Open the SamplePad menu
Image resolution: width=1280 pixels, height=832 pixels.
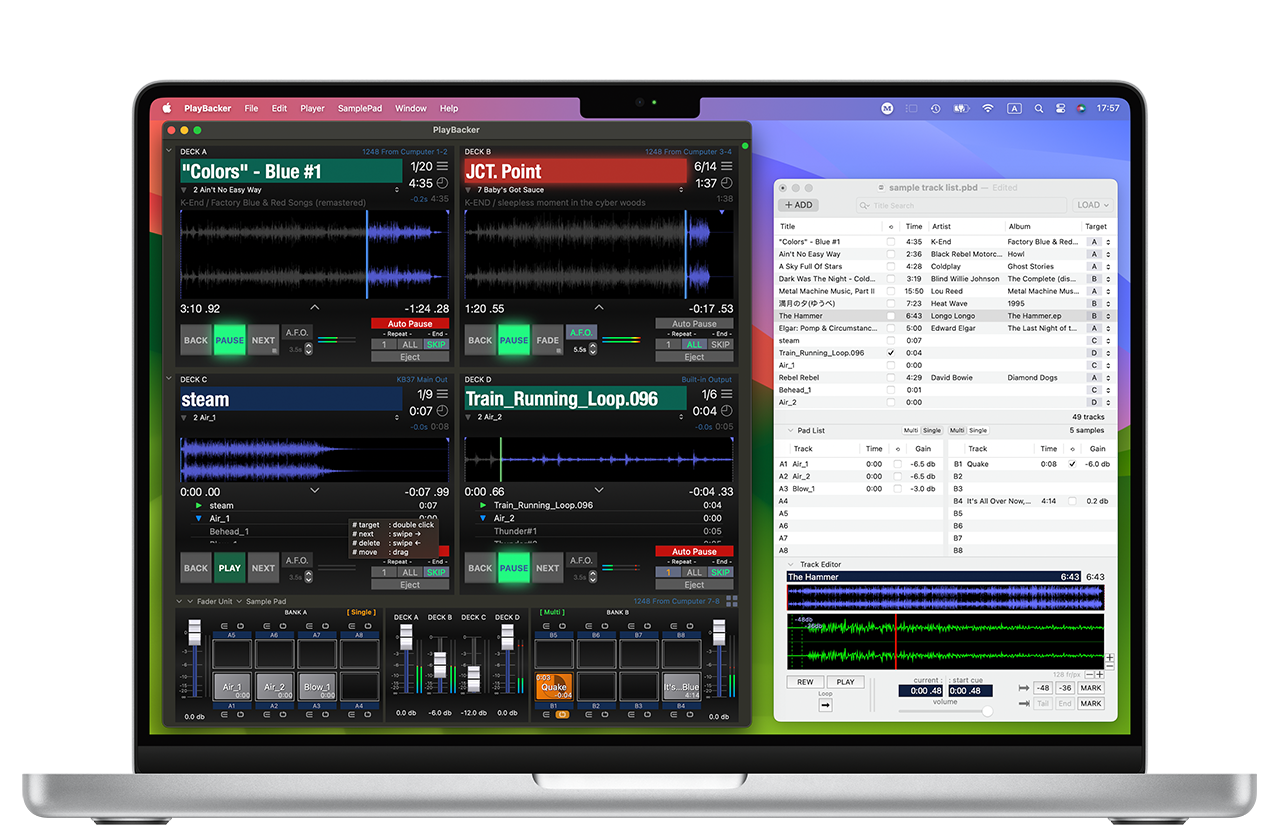click(x=360, y=108)
